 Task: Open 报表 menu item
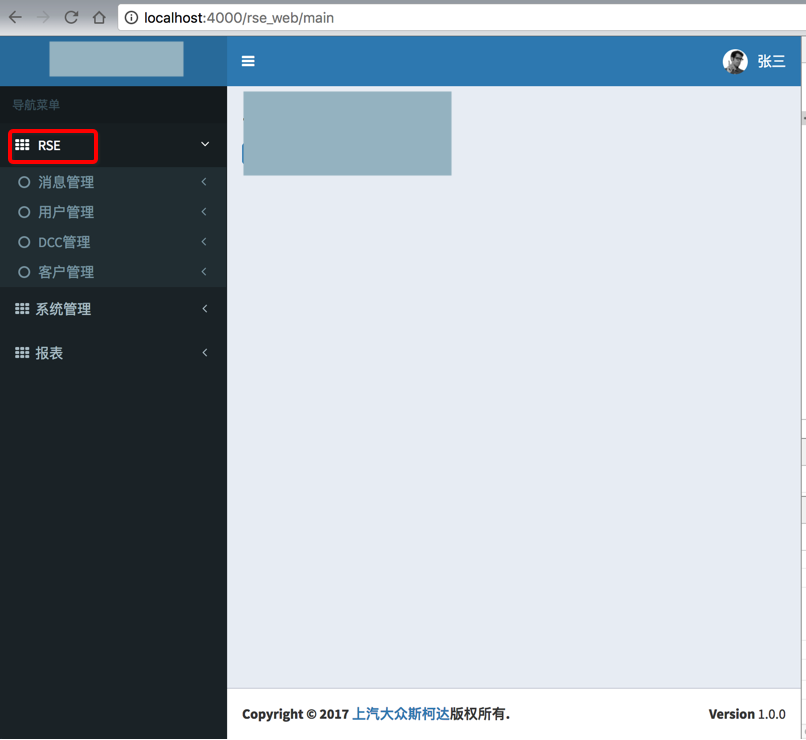pyautogui.click(x=49, y=353)
